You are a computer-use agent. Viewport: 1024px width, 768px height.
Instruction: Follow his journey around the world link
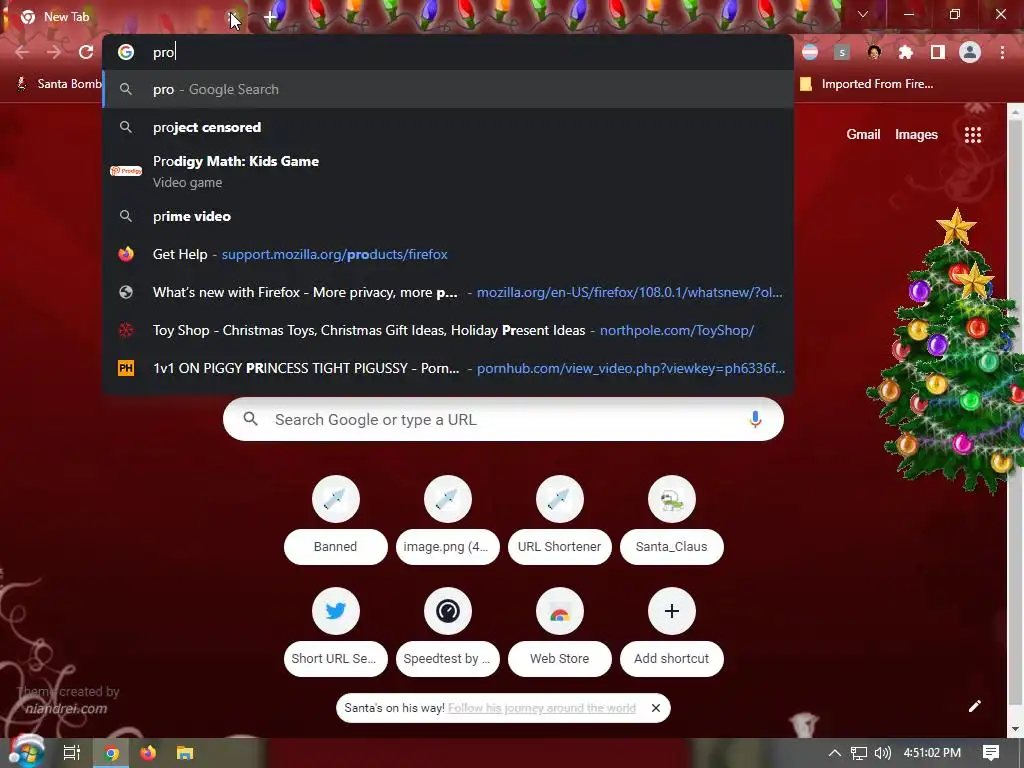[541, 708]
